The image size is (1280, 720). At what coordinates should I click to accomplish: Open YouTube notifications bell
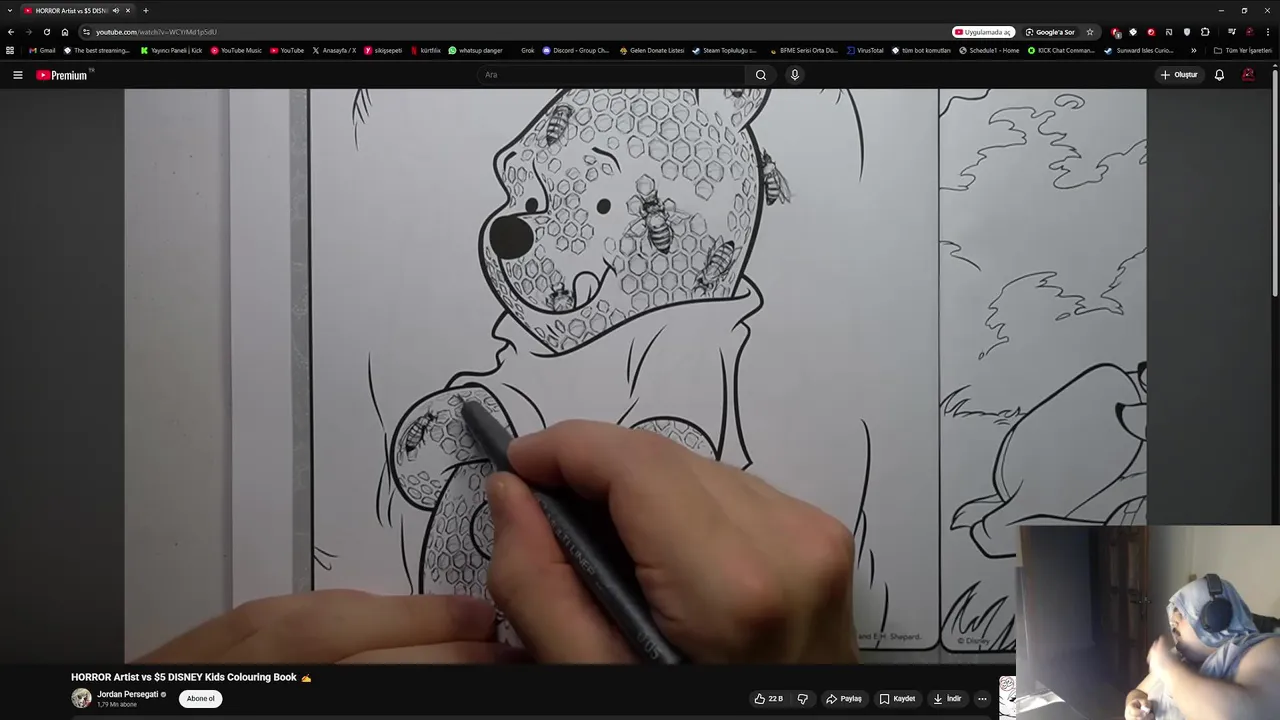1219,75
